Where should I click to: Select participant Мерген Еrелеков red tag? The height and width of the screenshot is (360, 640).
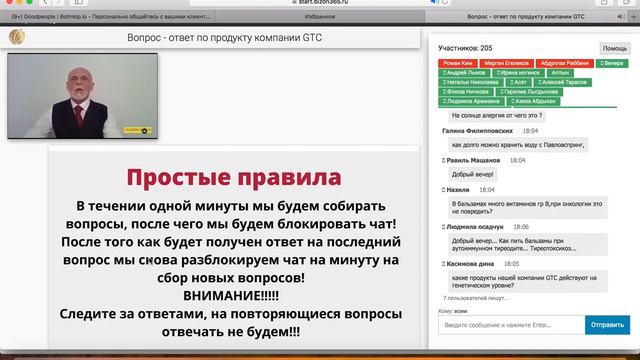506,63
